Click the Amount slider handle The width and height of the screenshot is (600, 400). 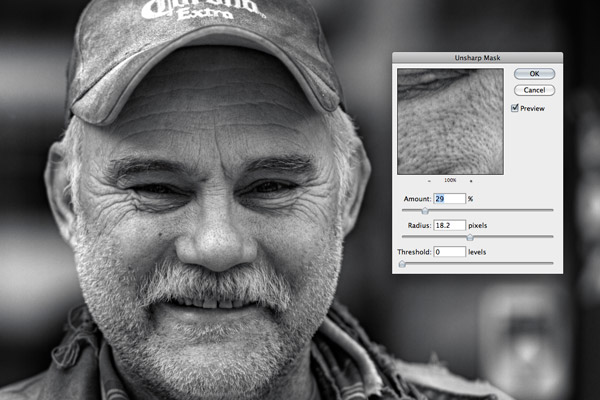425,211
